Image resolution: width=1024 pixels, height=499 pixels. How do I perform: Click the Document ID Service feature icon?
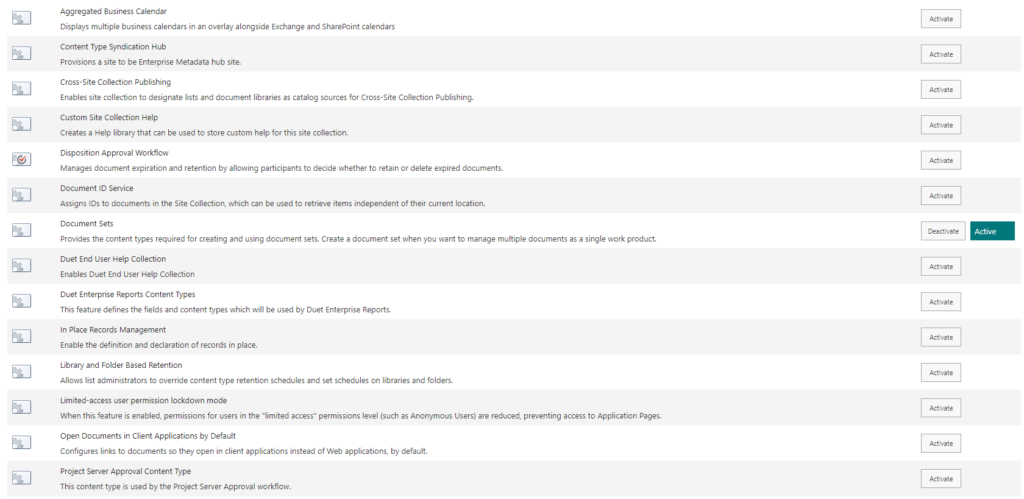point(22,195)
